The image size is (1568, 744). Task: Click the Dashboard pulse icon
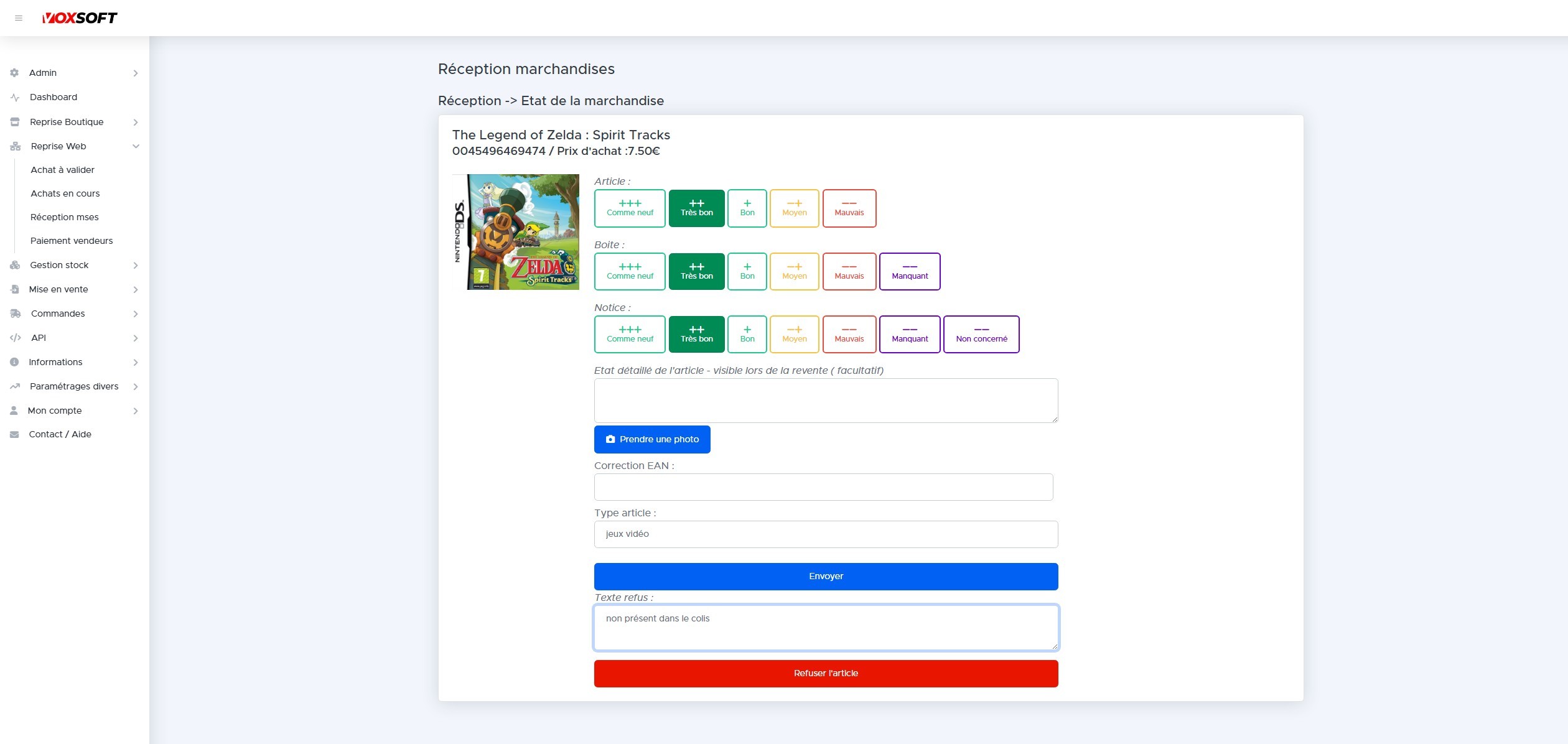15,98
